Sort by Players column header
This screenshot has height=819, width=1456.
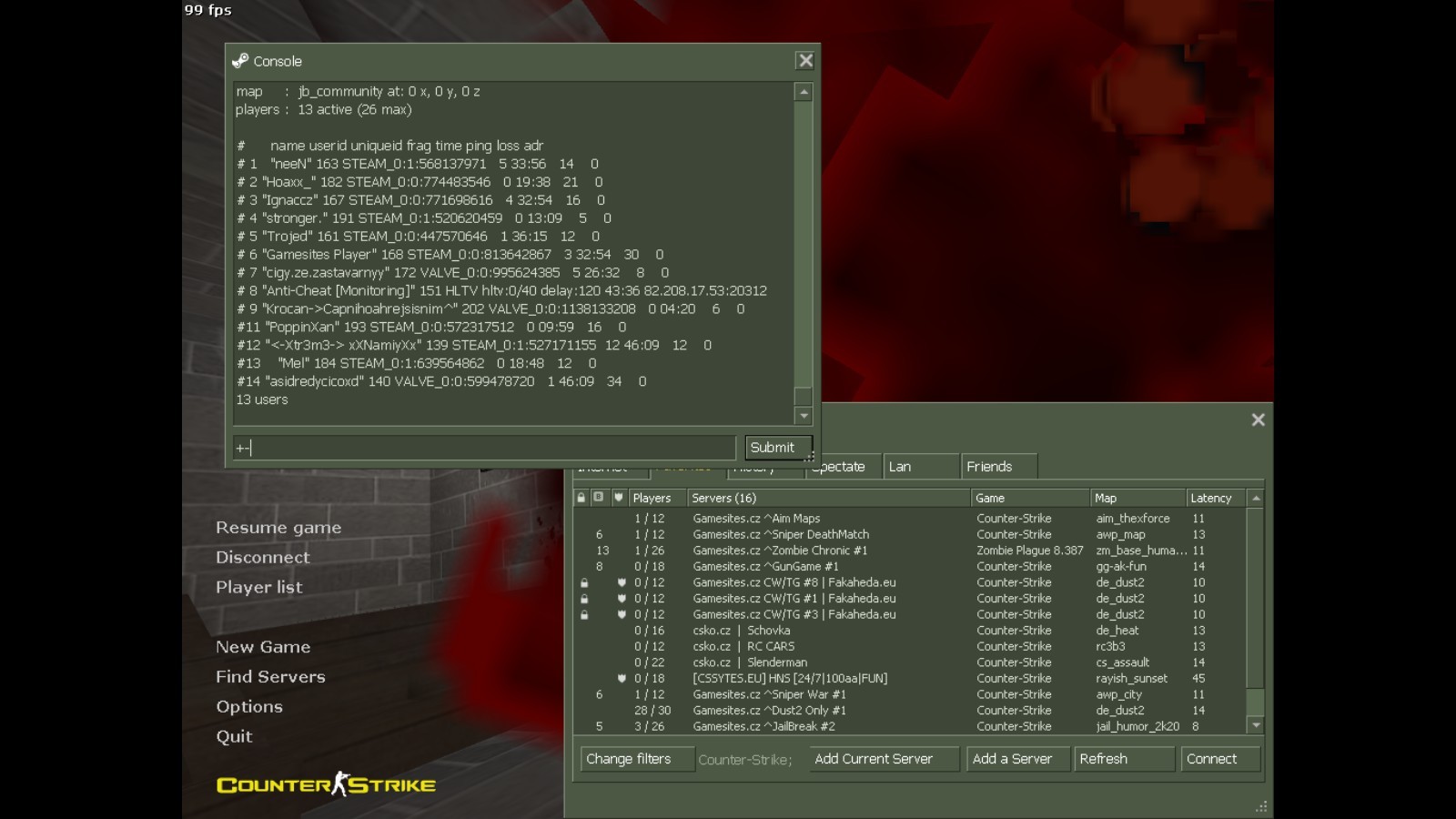[x=656, y=498]
